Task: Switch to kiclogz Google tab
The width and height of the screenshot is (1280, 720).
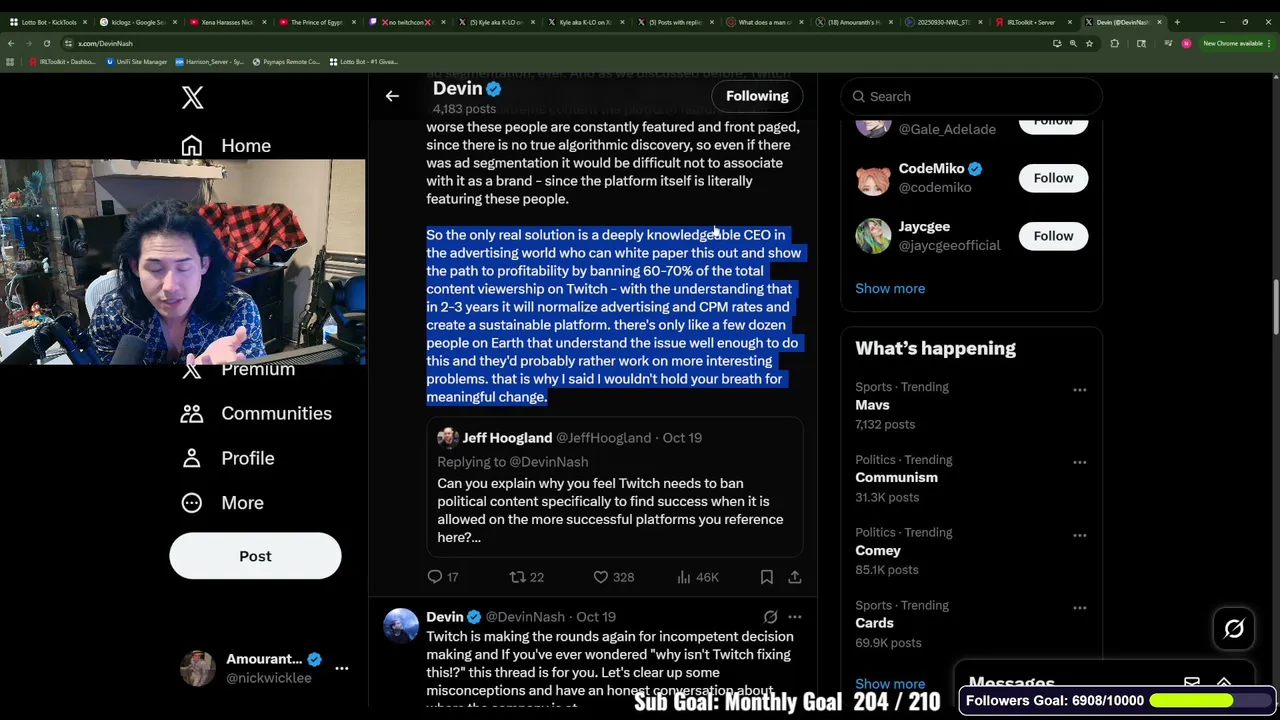Action: (138, 22)
